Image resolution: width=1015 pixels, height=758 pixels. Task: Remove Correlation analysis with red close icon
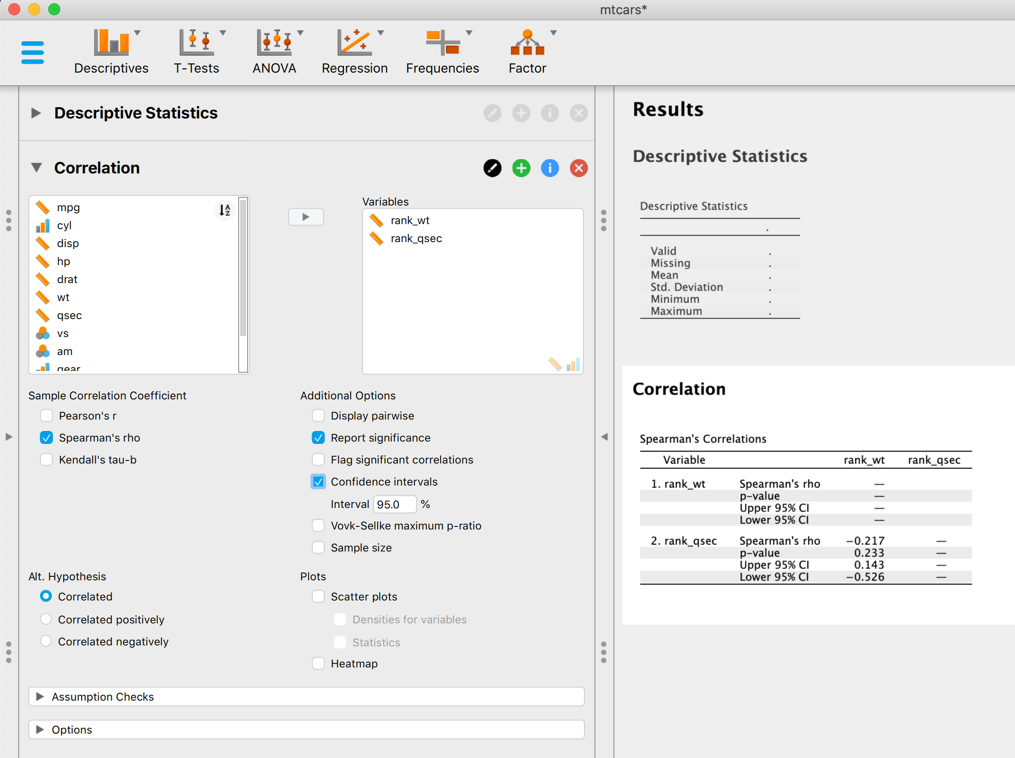coord(578,168)
